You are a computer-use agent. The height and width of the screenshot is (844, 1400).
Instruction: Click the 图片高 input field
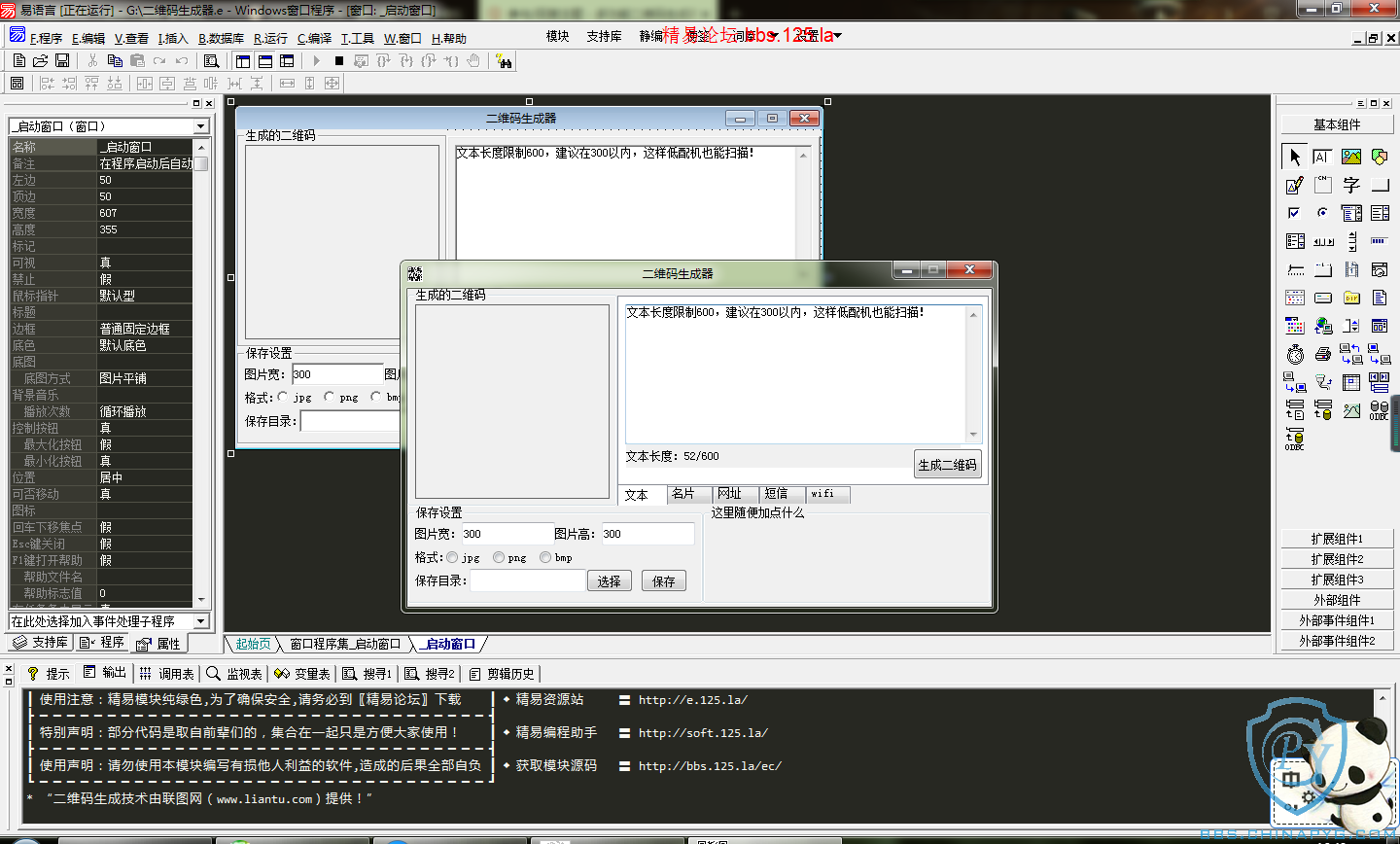point(647,534)
